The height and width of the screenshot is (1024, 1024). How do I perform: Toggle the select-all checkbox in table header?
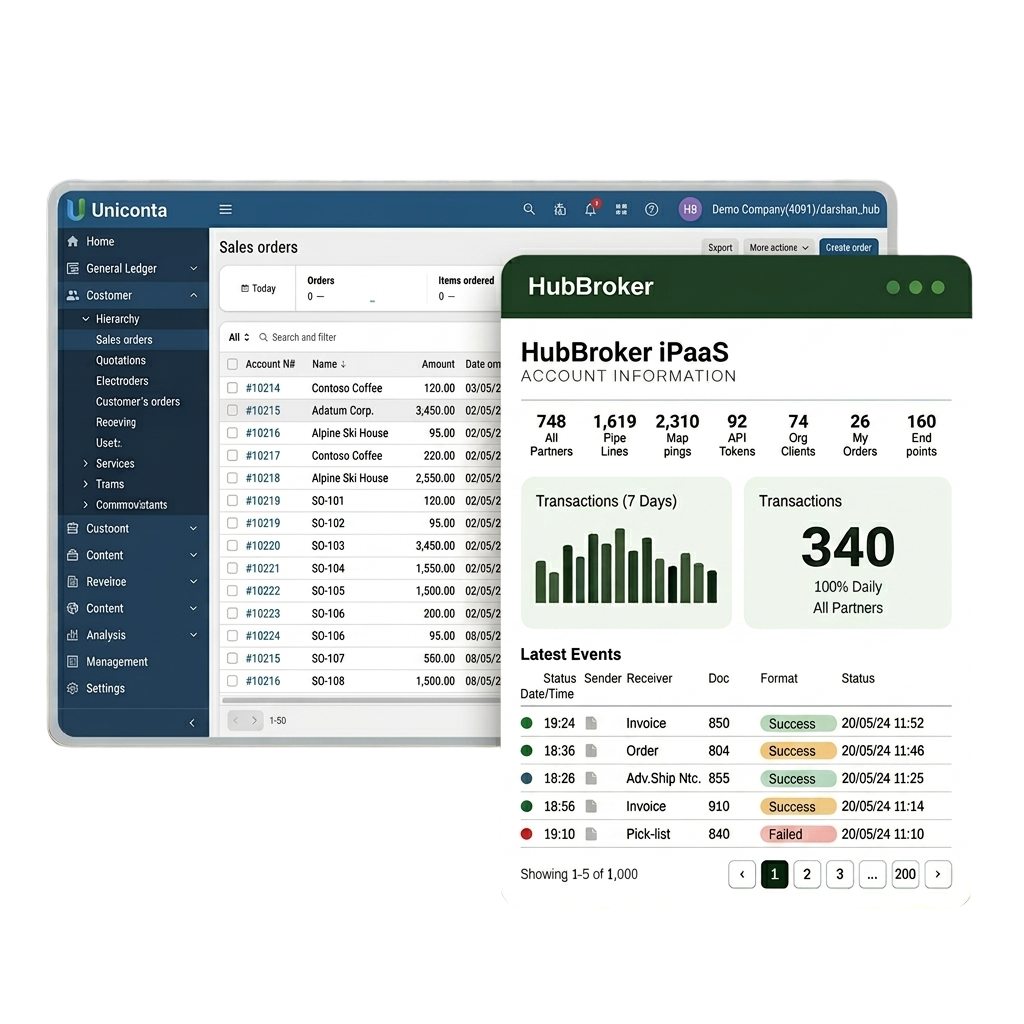coord(232,364)
